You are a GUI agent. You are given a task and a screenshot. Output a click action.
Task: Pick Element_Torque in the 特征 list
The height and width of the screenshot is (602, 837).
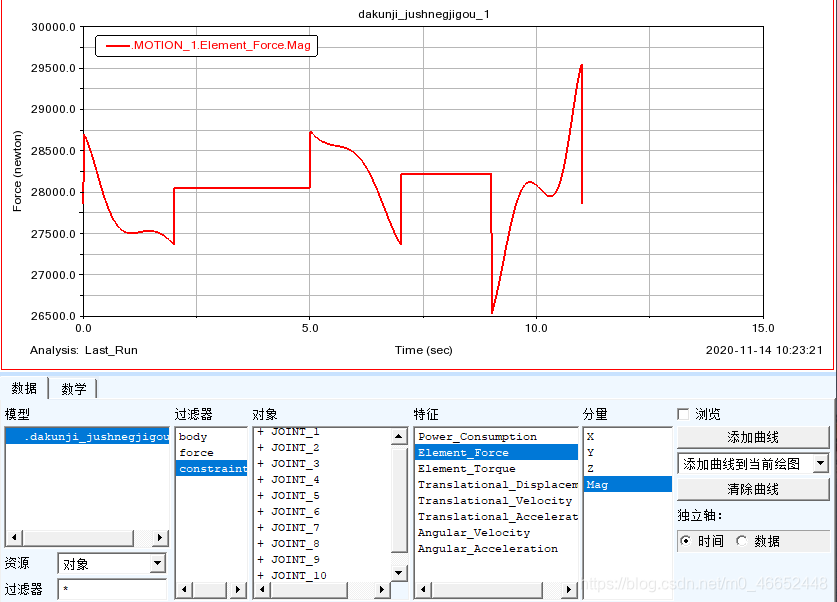coord(467,469)
